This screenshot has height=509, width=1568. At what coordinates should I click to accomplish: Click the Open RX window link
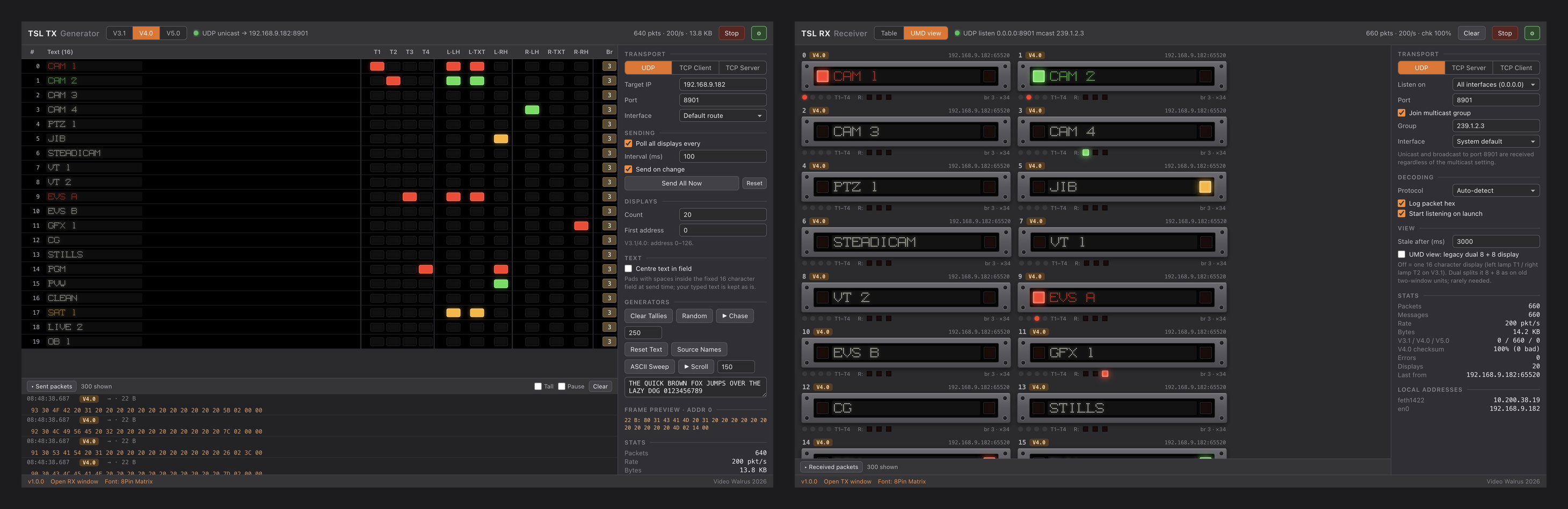point(74,482)
